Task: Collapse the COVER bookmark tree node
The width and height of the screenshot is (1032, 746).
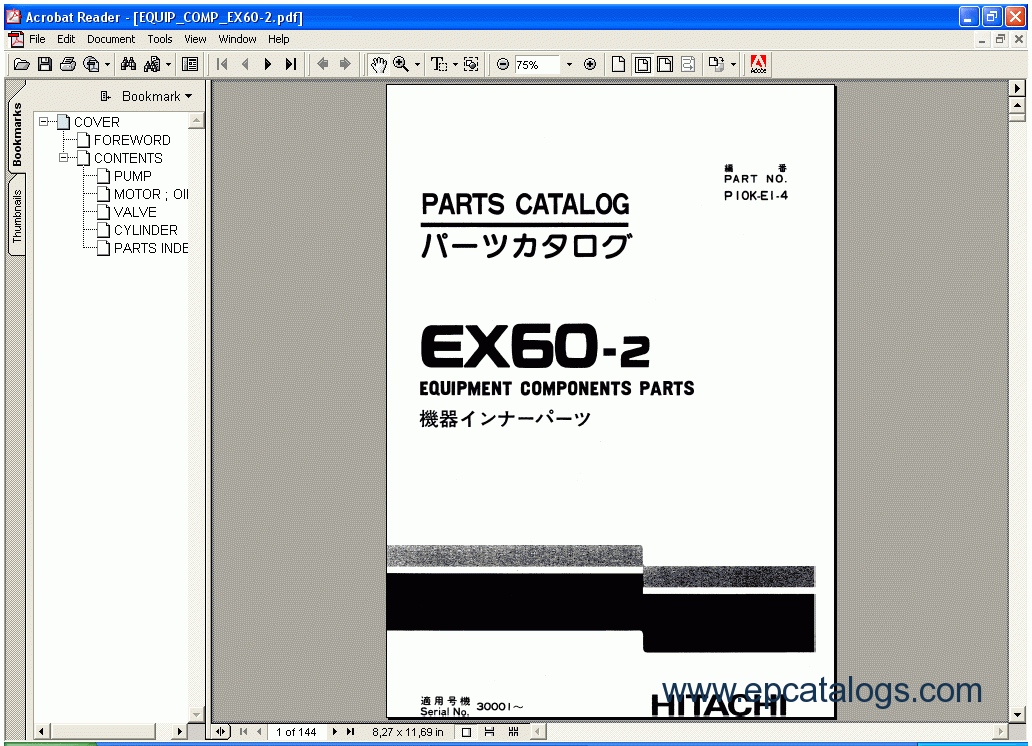Action: pos(43,122)
